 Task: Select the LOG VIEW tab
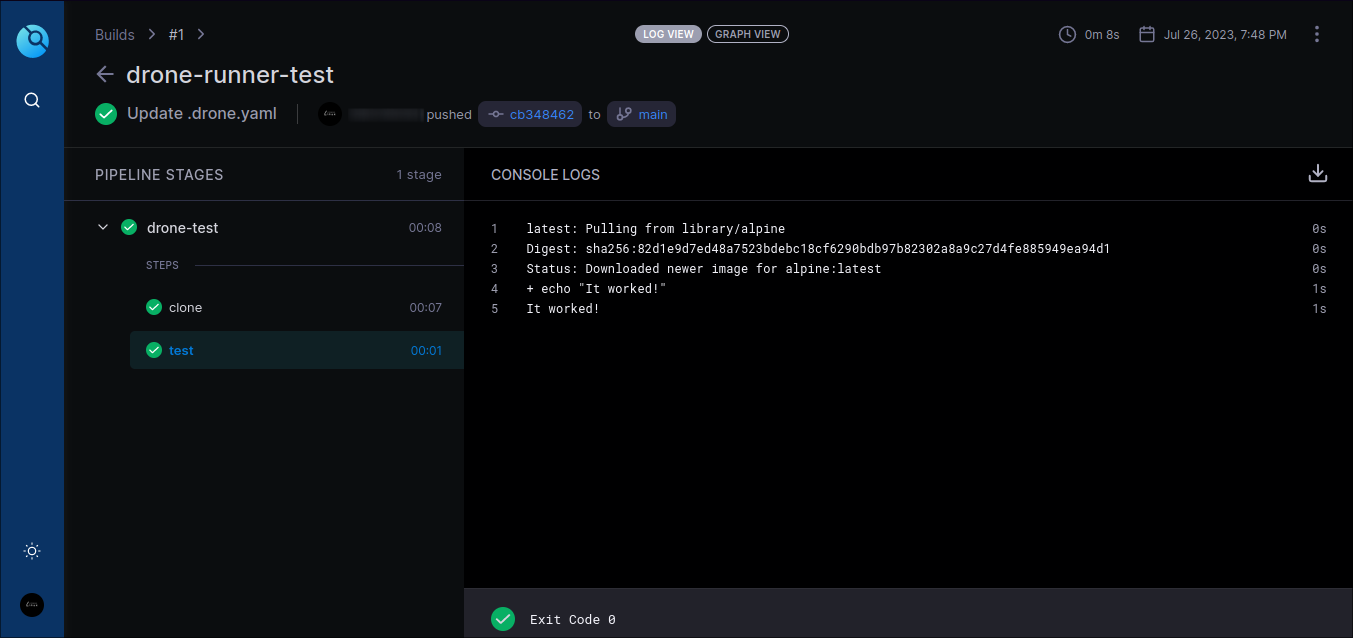pyautogui.click(x=668, y=33)
